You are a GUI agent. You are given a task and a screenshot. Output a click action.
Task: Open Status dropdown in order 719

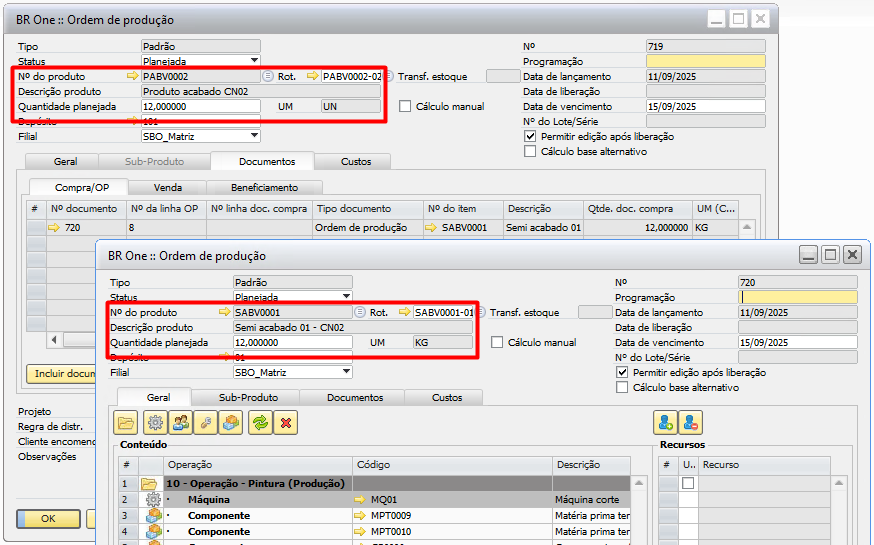[x=254, y=61]
